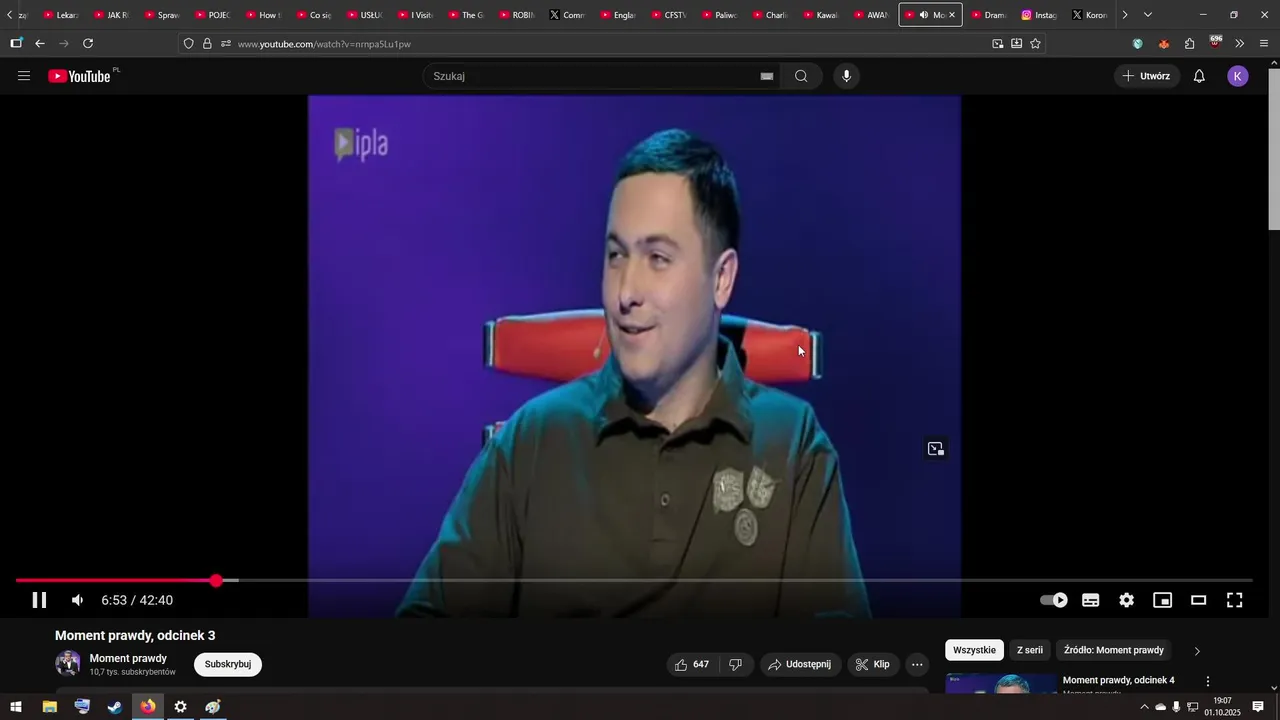Bookmark this page with the star
The height and width of the screenshot is (720, 1280).
tap(1035, 44)
